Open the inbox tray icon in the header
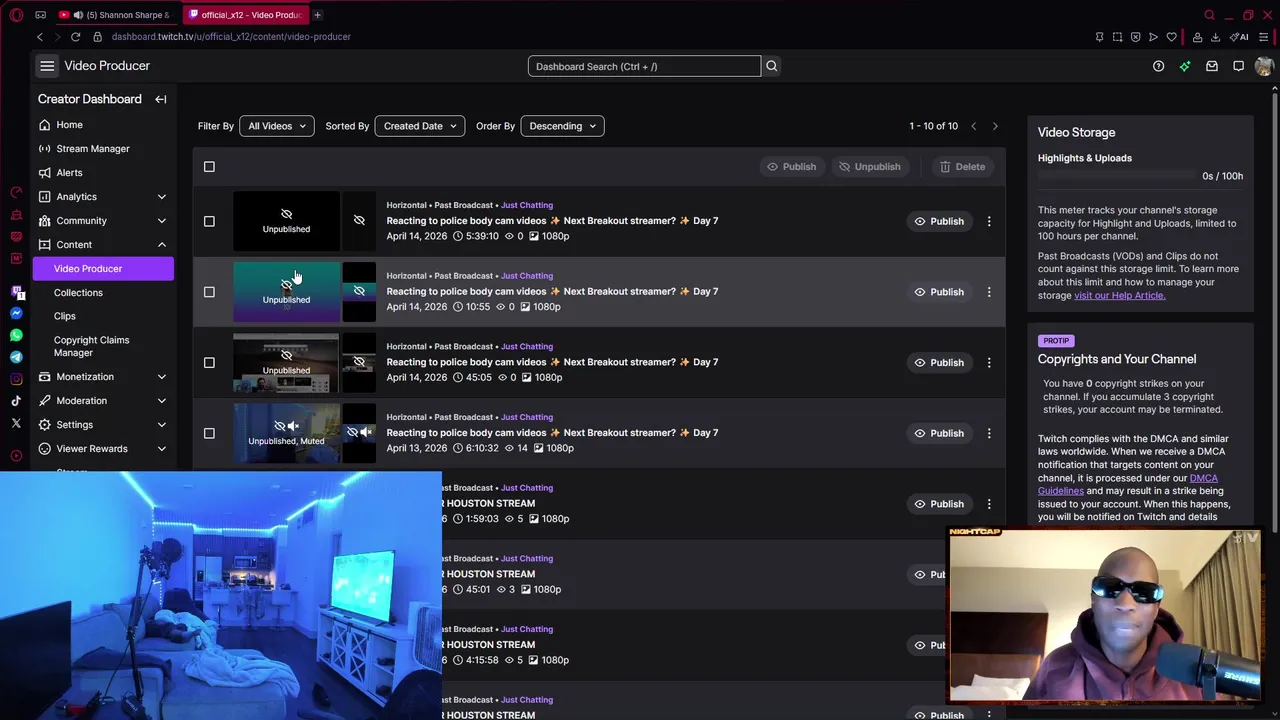The height and width of the screenshot is (720, 1280). (1212, 66)
